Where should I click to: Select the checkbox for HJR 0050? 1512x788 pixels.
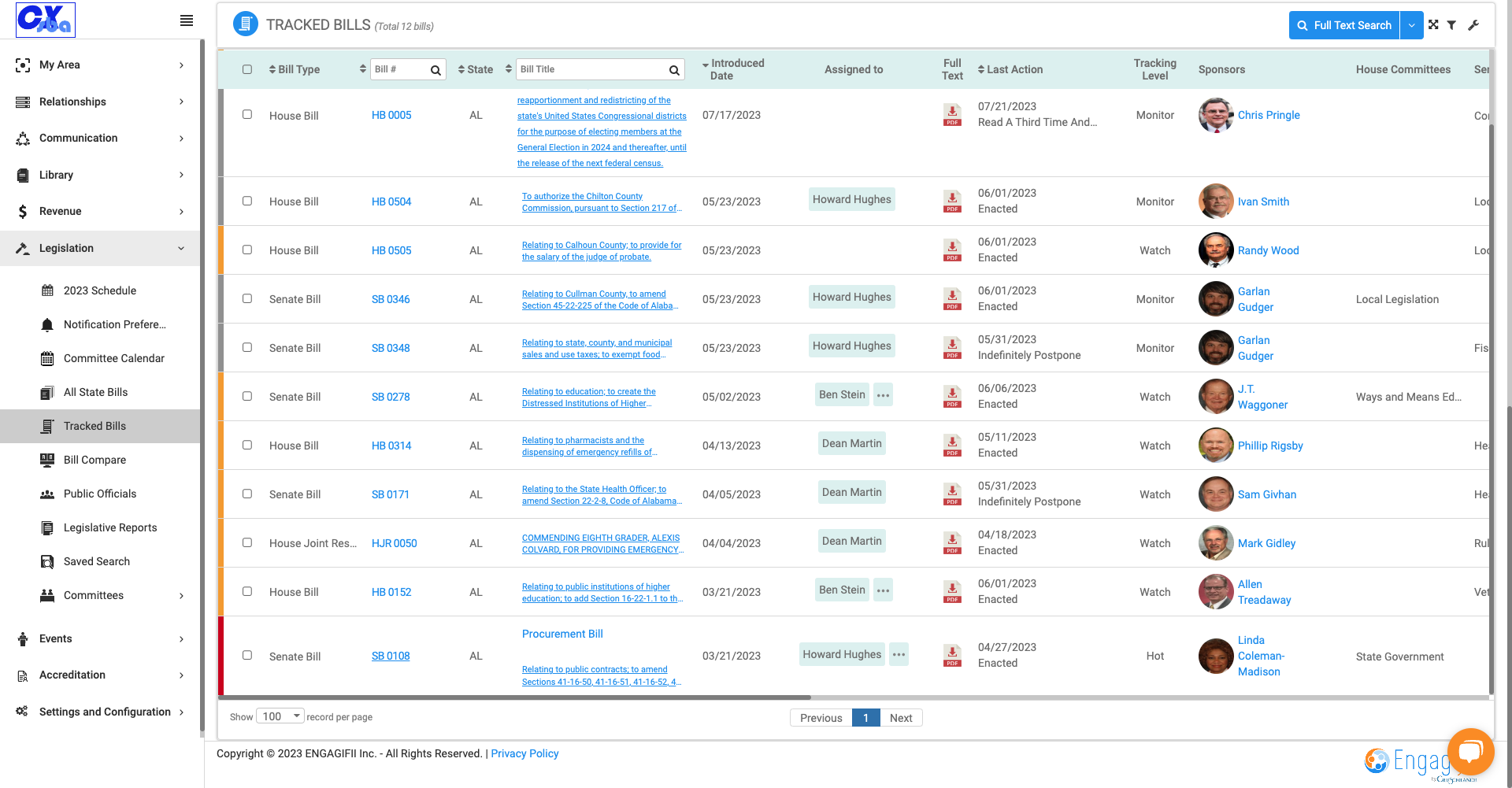pyautogui.click(x=247, y=542)
